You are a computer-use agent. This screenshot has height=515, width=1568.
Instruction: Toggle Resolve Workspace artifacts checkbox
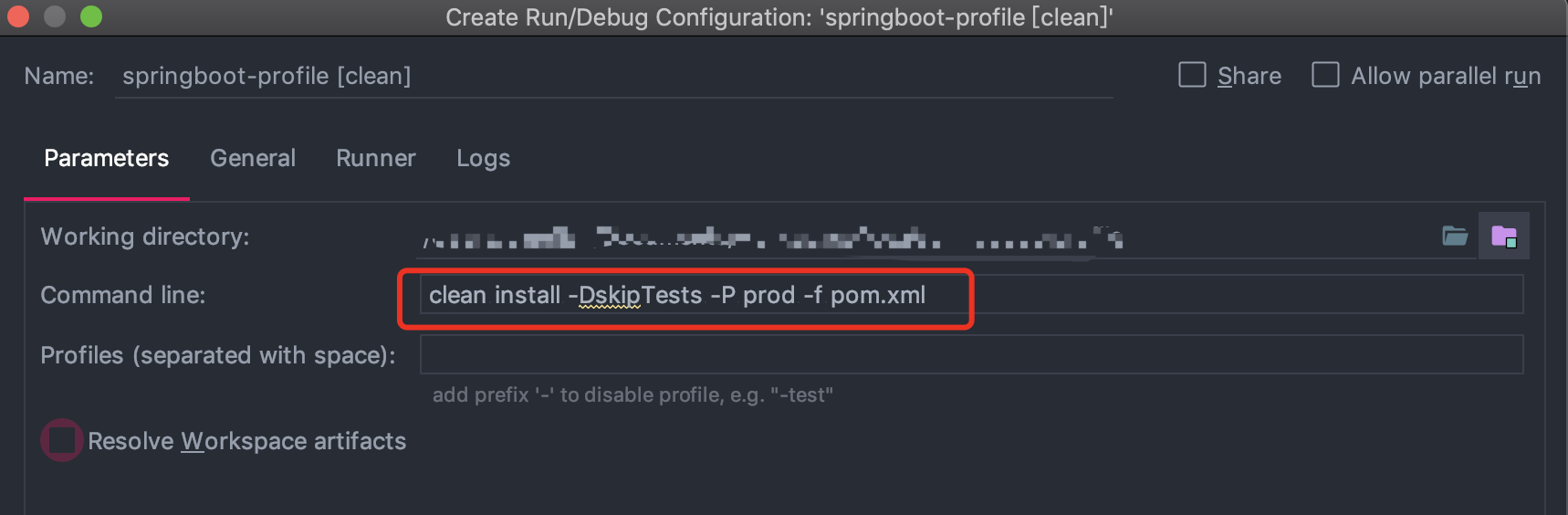coord(62,441)
